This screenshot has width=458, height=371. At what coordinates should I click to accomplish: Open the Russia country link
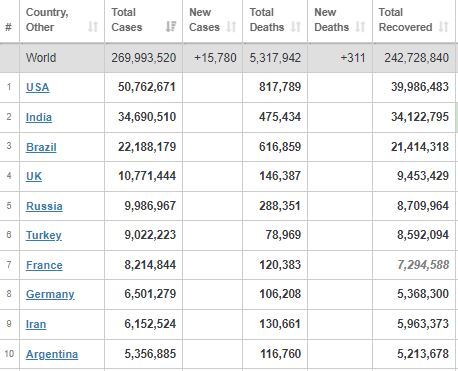(x=44, y=206)
